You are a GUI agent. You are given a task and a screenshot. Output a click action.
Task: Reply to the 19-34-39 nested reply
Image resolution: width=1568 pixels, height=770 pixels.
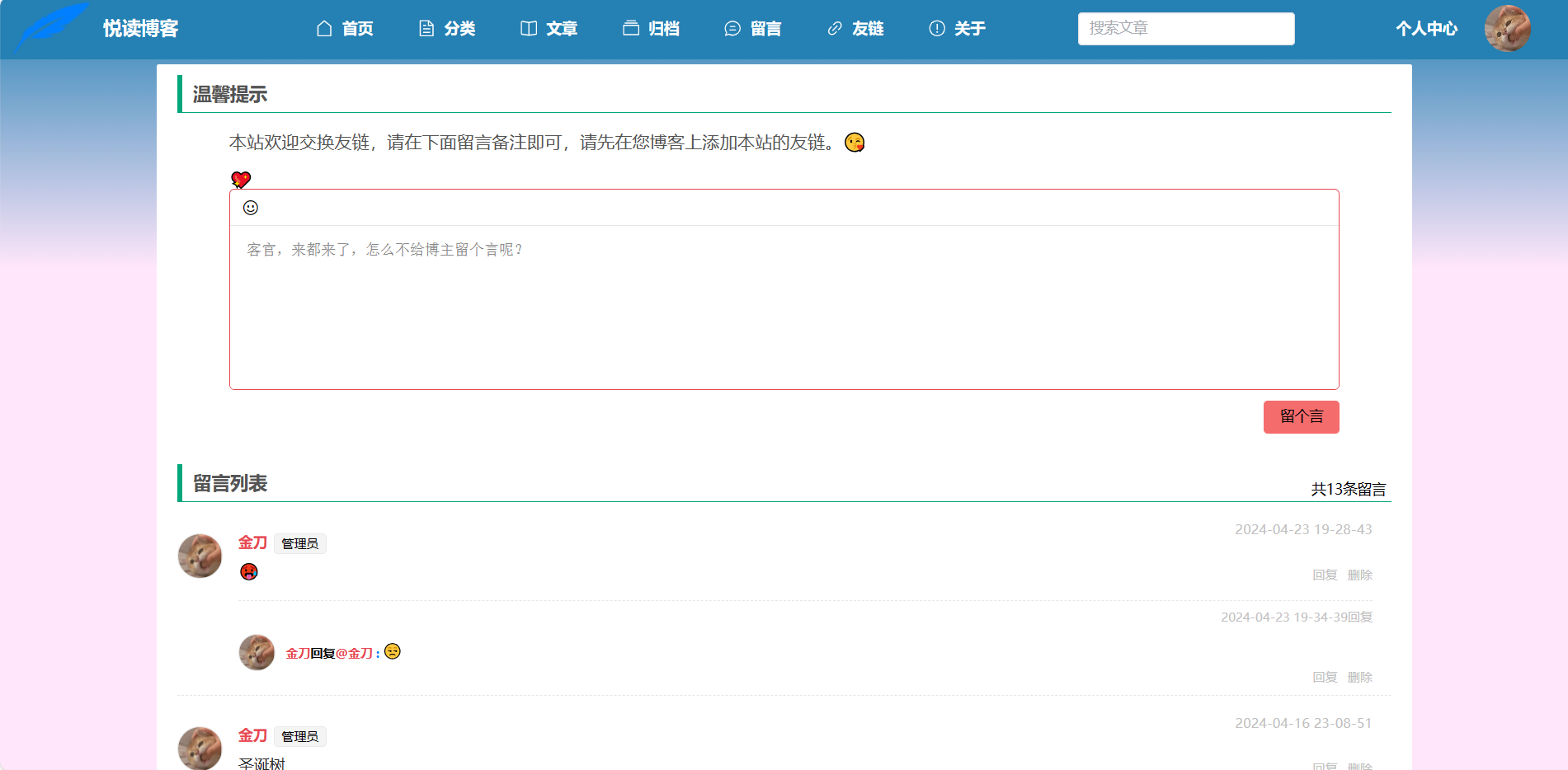point(1325,677)
